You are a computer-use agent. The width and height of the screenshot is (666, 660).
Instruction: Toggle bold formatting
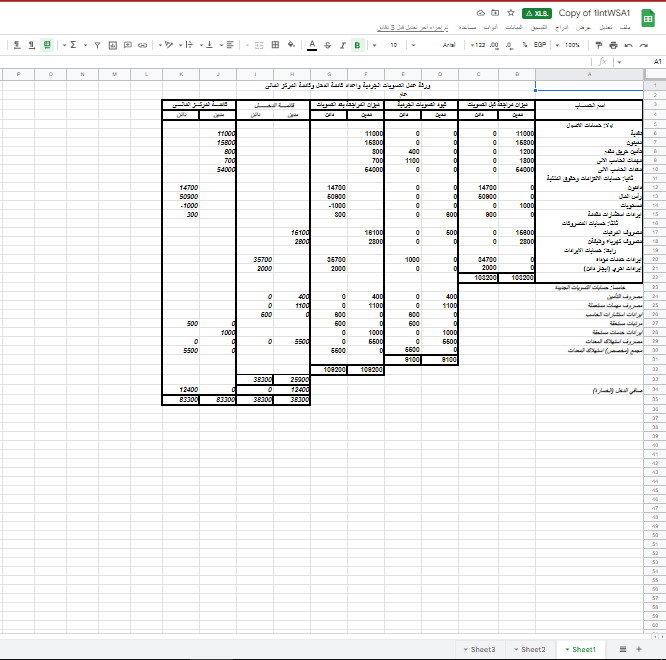(357, 45)
